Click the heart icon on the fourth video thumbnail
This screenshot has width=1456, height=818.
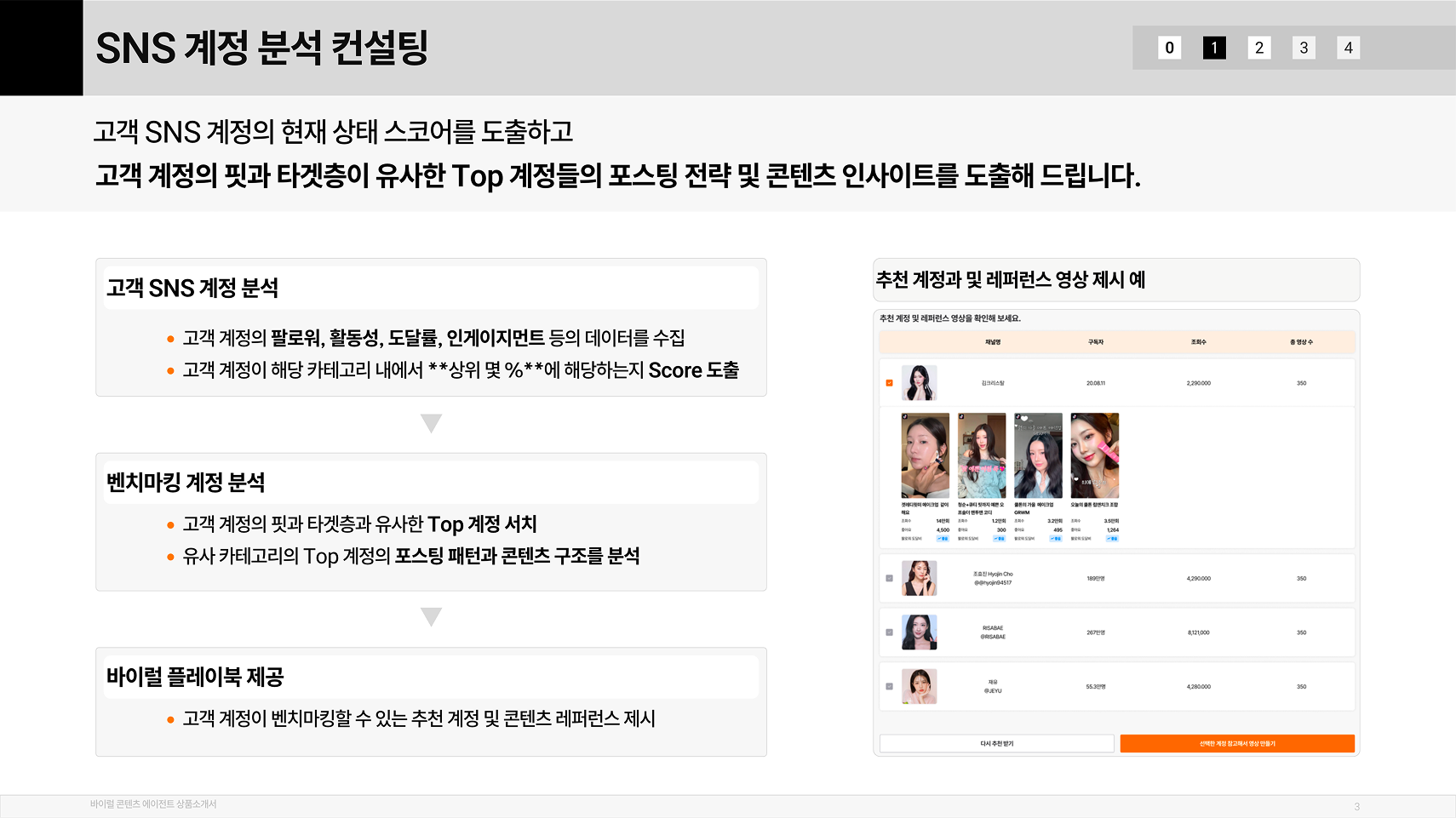click(1075, 479)
